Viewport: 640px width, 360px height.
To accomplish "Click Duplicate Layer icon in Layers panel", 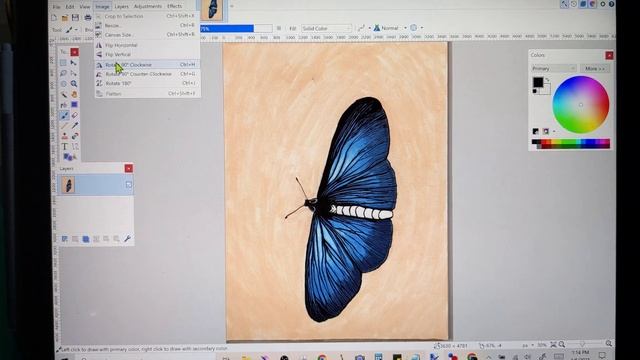I will point(86,239).
